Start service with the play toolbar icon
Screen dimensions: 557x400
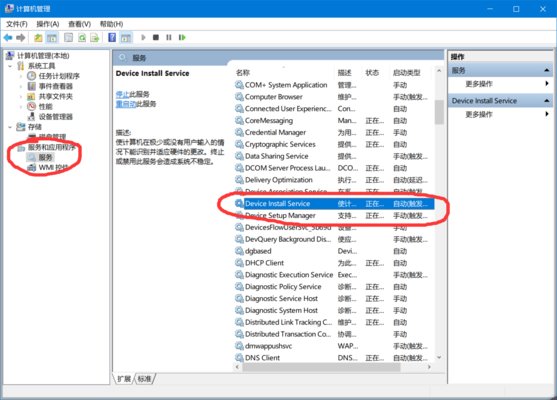(143, 37)
